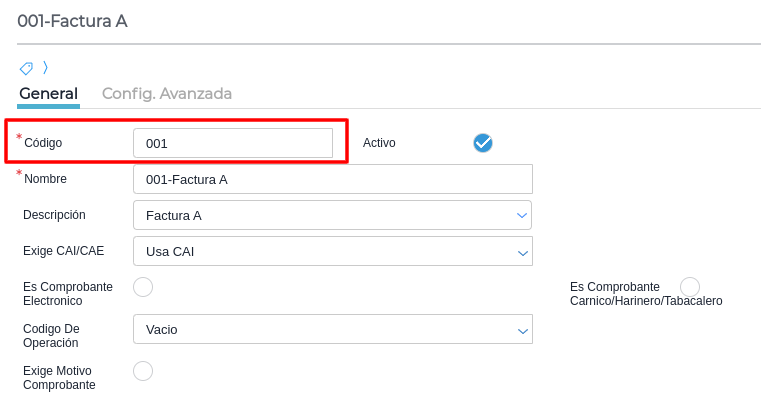Expand the Codigo De Operación dropdown arrow
The image size is (761, 393).
pyautogui.click(x=523, y=331)
